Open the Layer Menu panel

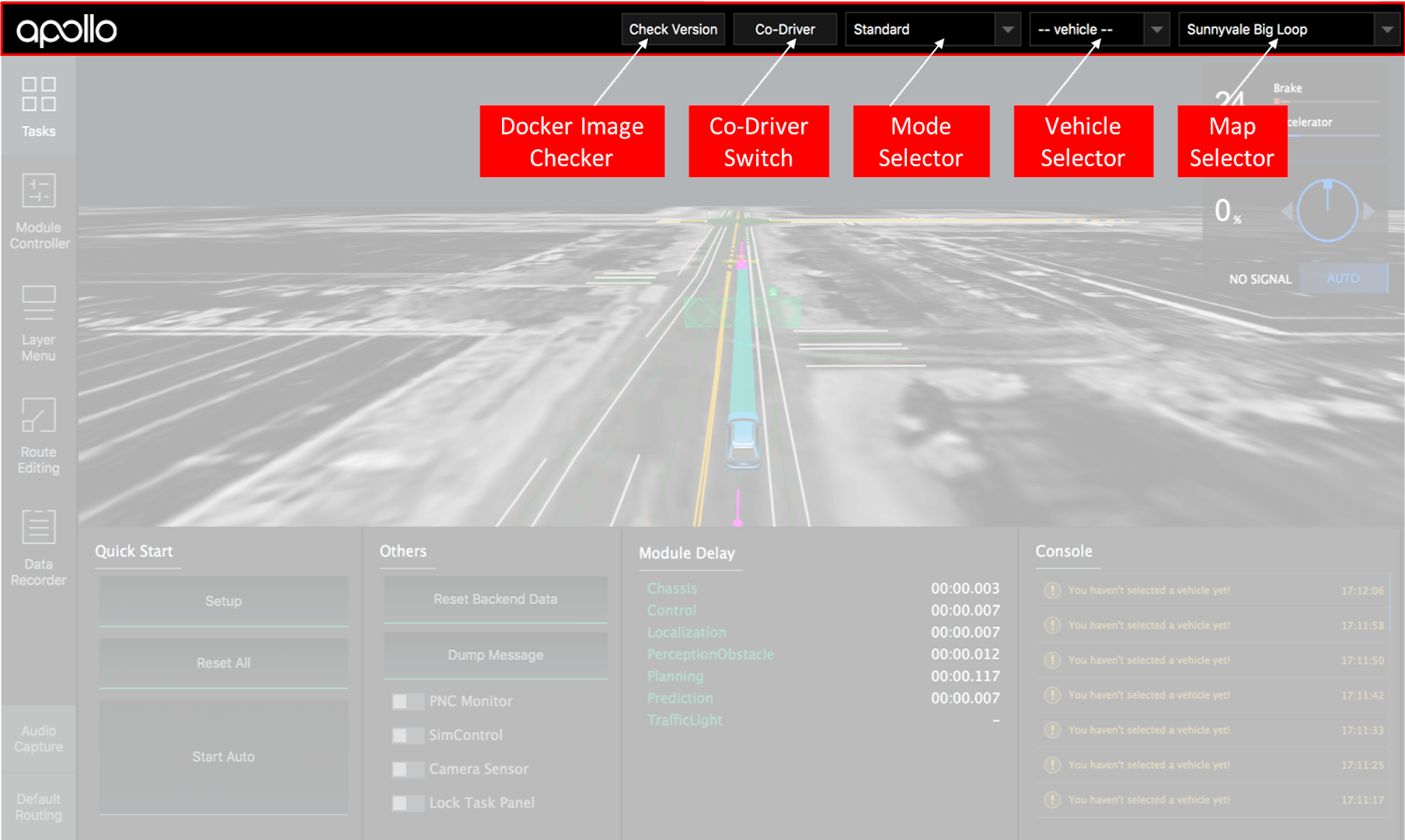coord(37,322)
